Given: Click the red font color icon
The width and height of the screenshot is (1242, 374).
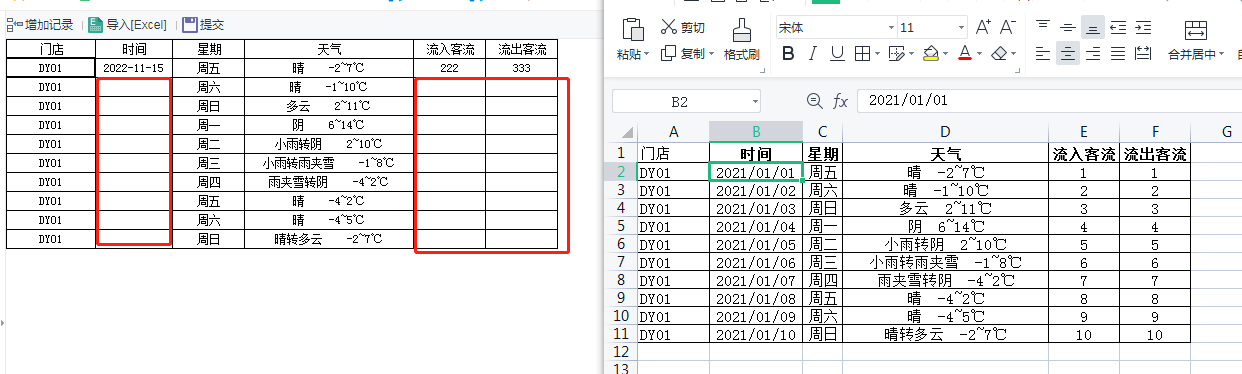Looking at the screenshot, I should coord(964,53).
